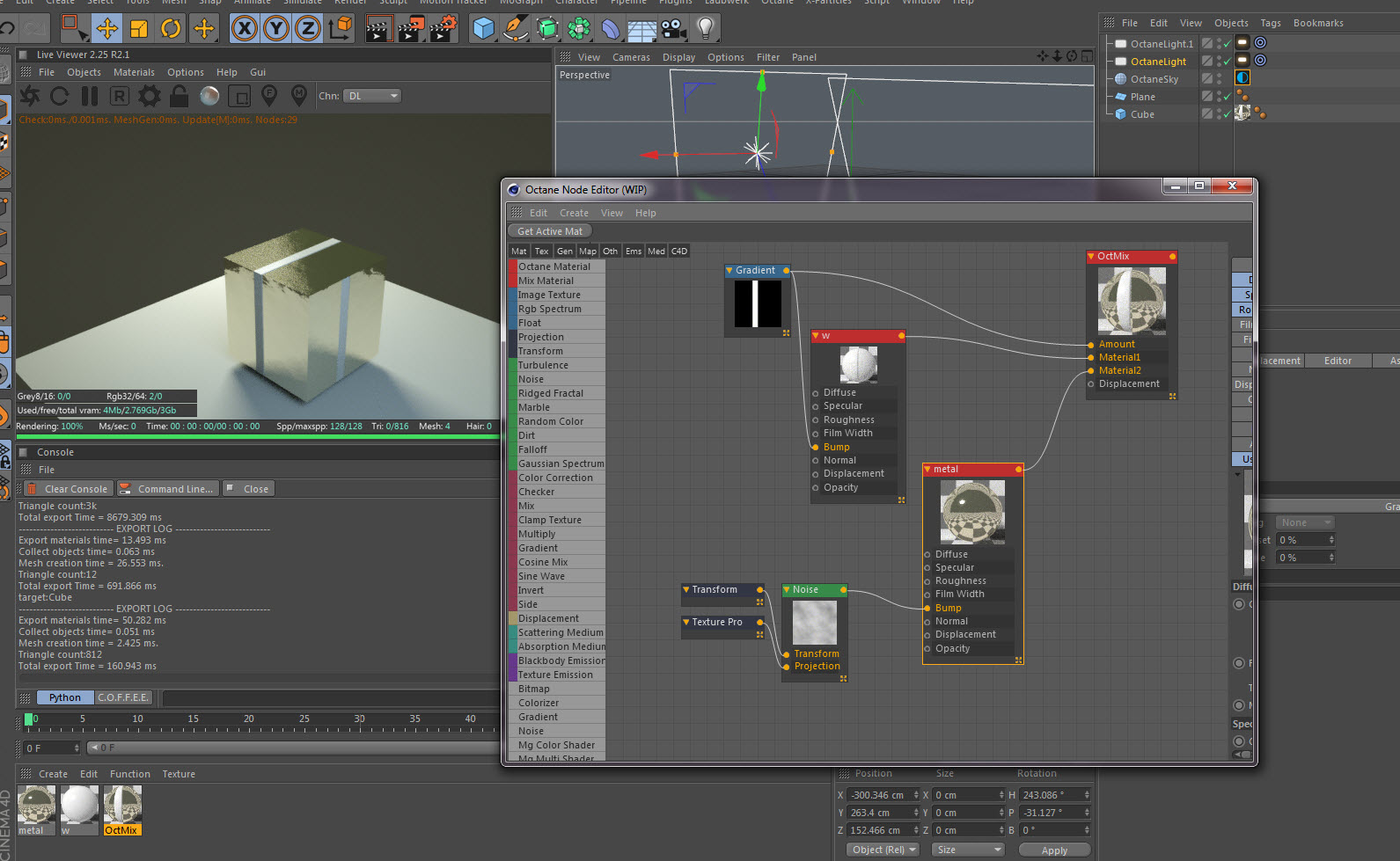Click the position X value field
Image resolution: width=1400 pixels, height=861 pixels.
(883, 795)
